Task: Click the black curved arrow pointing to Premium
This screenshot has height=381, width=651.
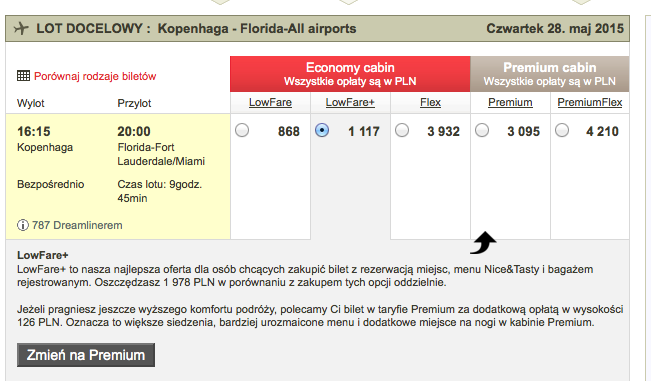Action: click(483, 242)
